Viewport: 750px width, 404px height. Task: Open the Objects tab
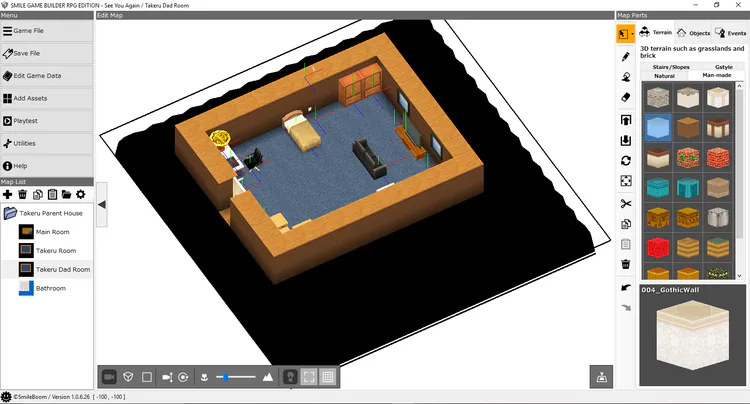693,33
